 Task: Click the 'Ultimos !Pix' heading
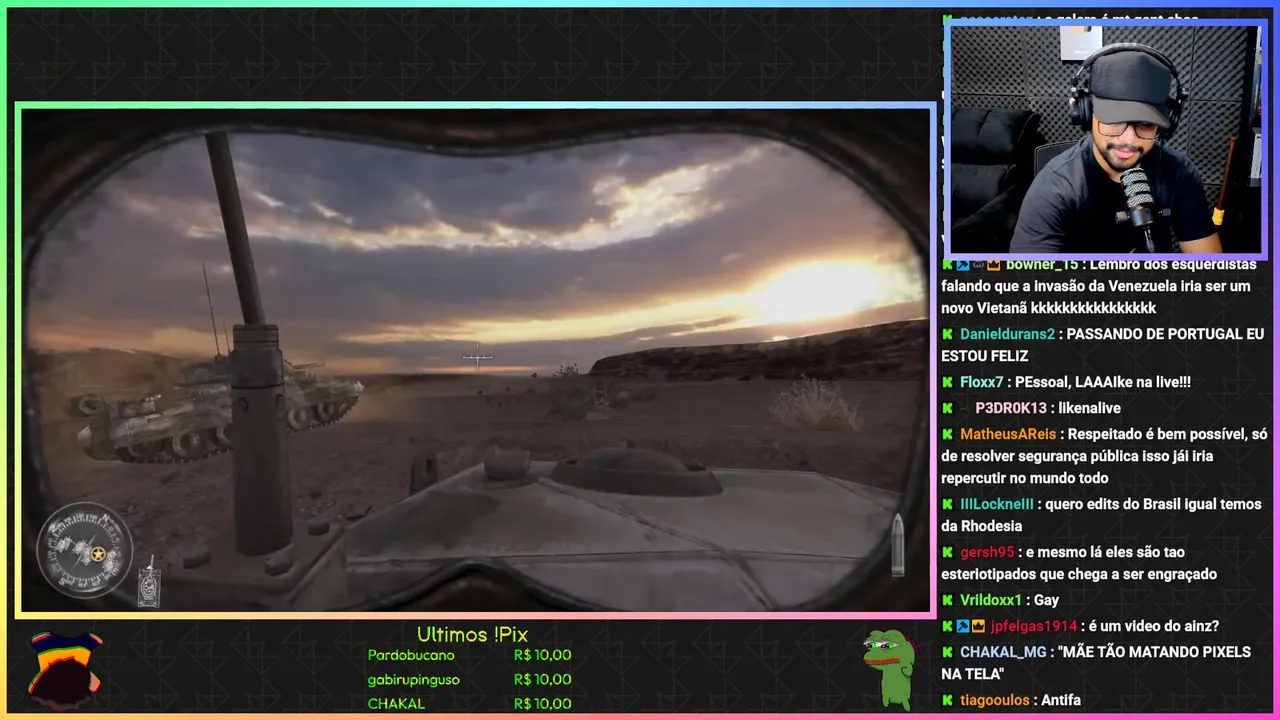[472, 635]
